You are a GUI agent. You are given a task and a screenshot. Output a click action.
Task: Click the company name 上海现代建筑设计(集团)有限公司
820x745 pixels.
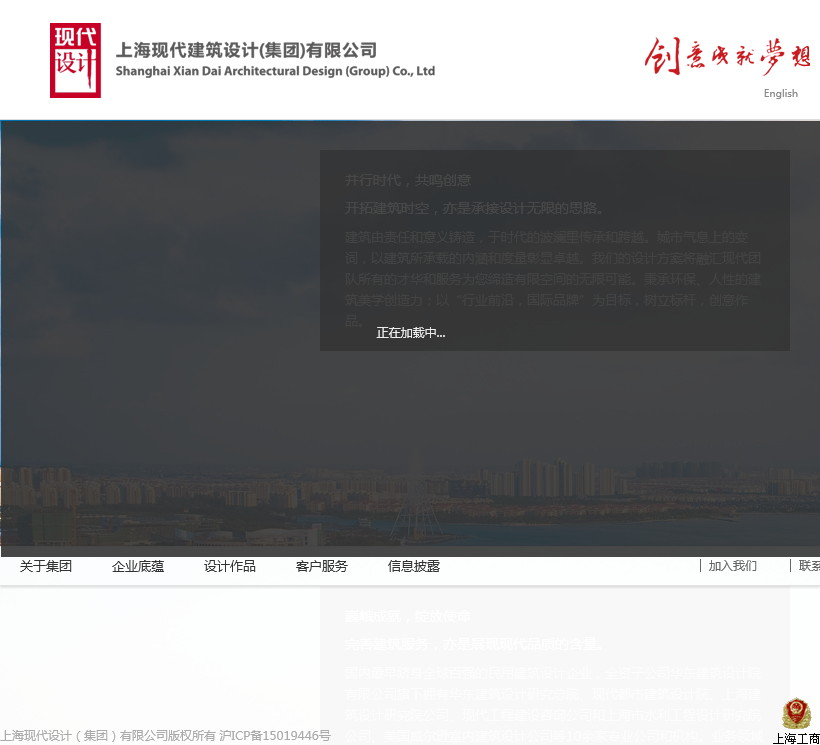(246, 50)
